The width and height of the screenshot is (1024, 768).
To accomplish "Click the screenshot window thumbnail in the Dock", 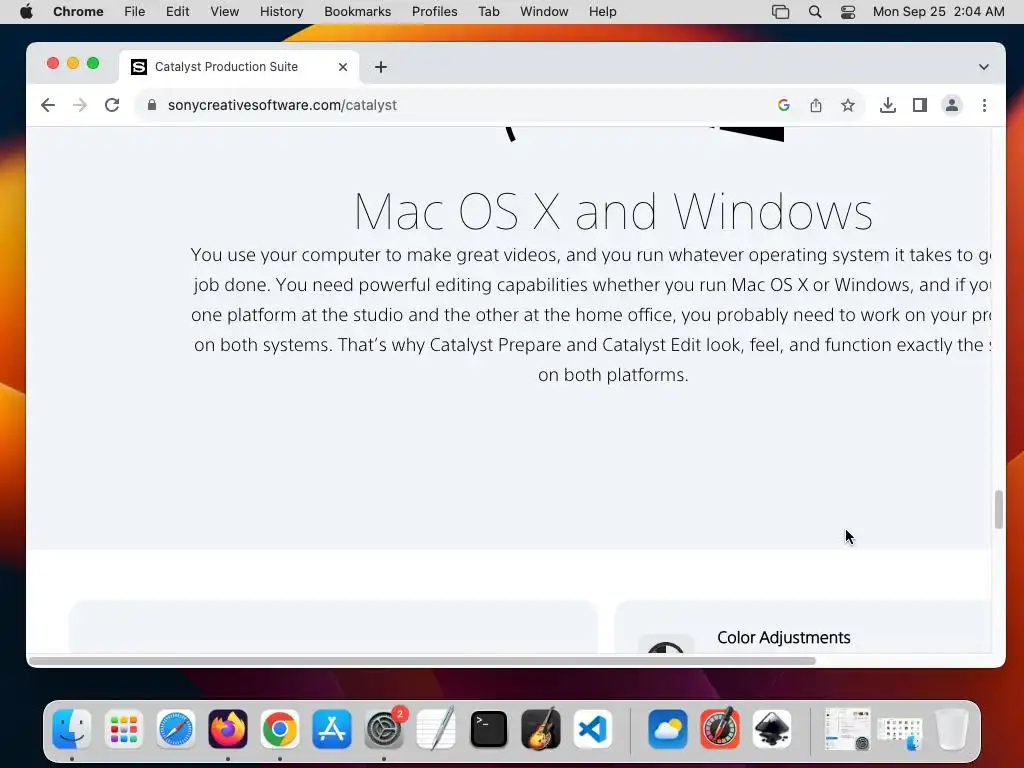I will pyautogui.click(x=847, y=729).
